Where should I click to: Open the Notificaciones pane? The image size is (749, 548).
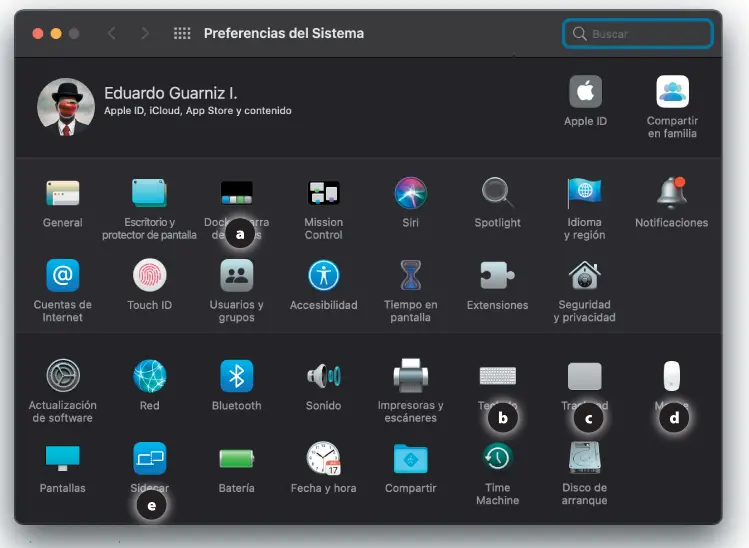[x=672, y=193]
